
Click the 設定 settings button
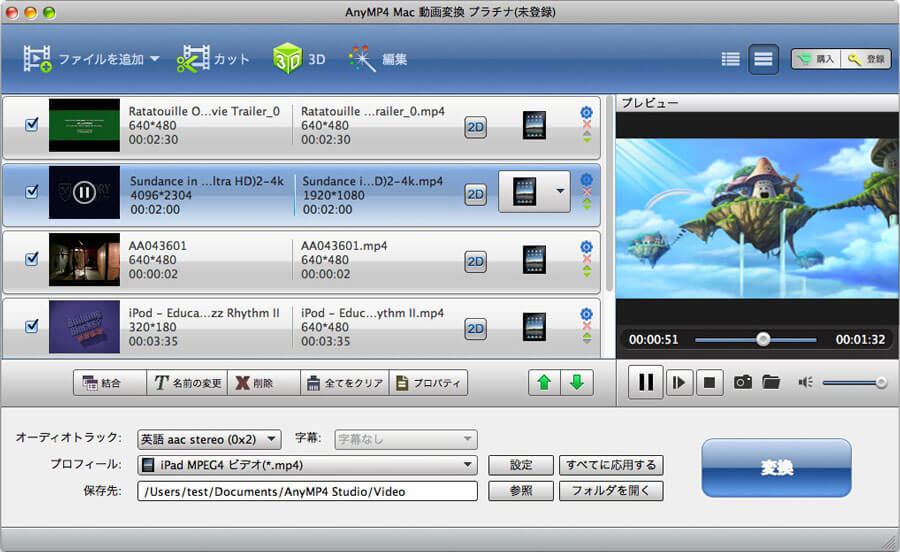click(x=521, y=465)
